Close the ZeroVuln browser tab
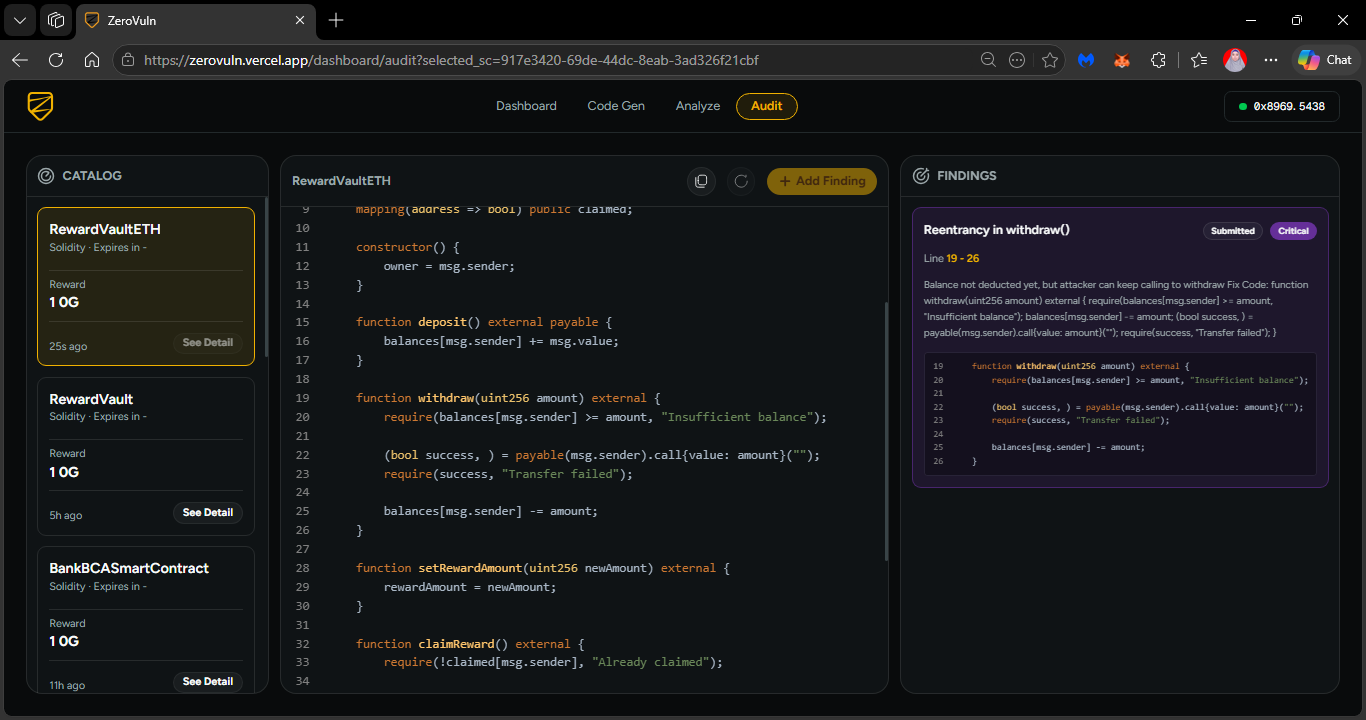The width and height of the screenshot is (1366, 720). [x=300, y=20]
